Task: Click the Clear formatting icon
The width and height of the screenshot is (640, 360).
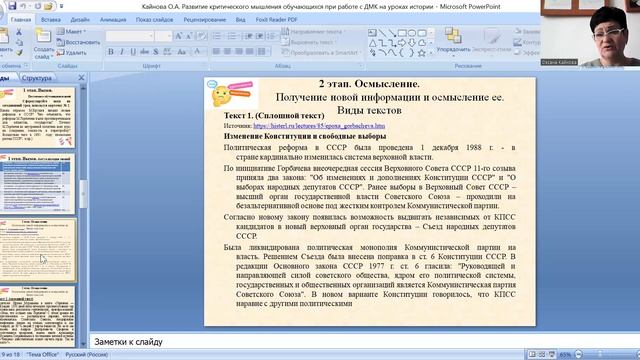Action: point(202,36)
